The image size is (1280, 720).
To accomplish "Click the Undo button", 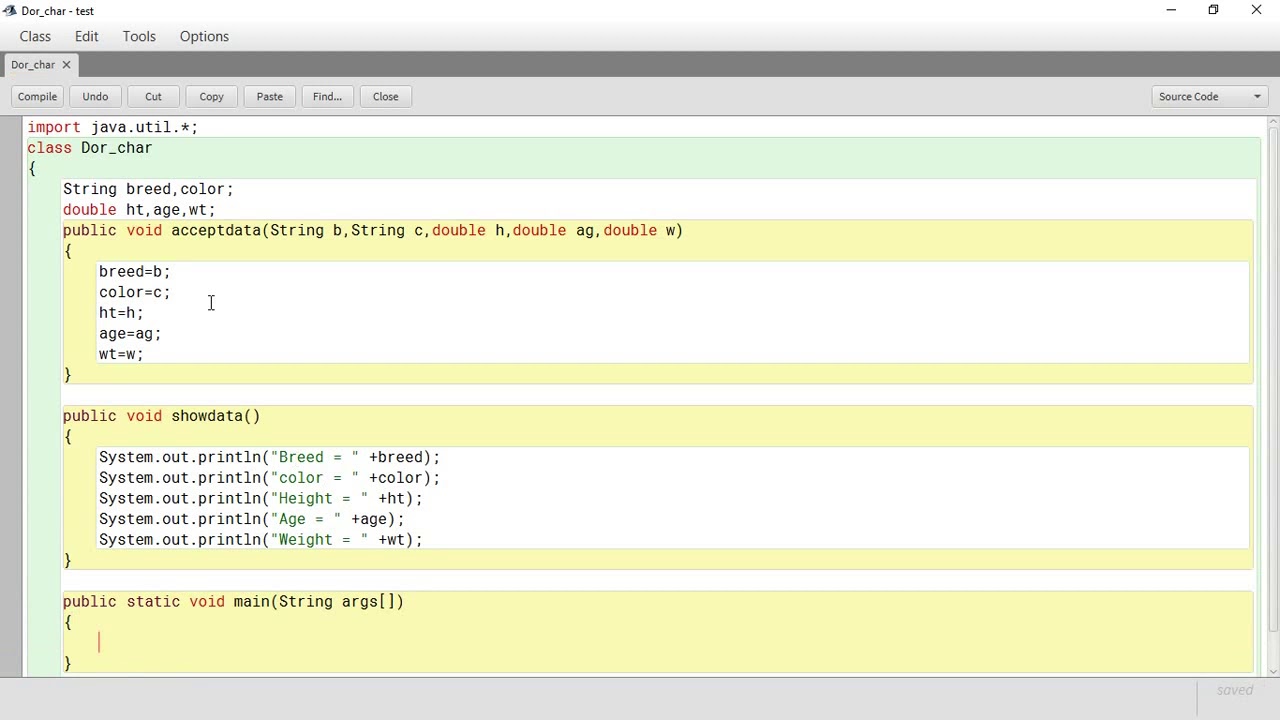I will [95, 97].
